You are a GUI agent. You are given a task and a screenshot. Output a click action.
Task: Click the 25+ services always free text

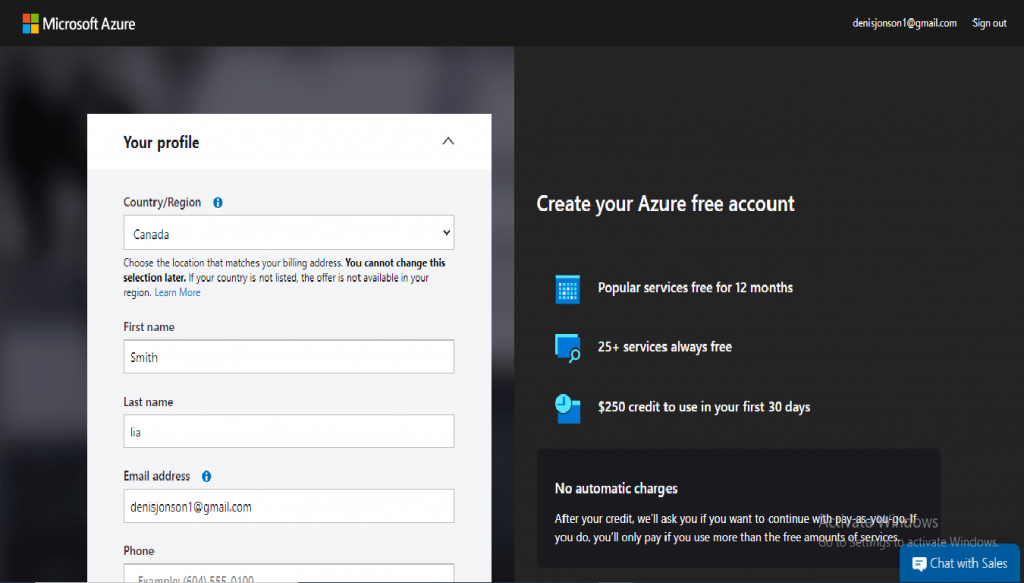click(665, 347)
